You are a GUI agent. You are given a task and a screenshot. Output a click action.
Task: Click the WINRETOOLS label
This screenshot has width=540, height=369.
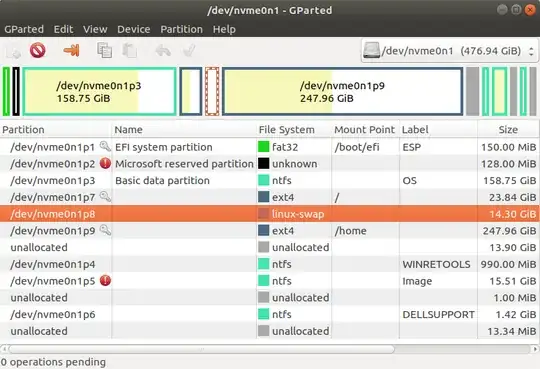point(436,264)
